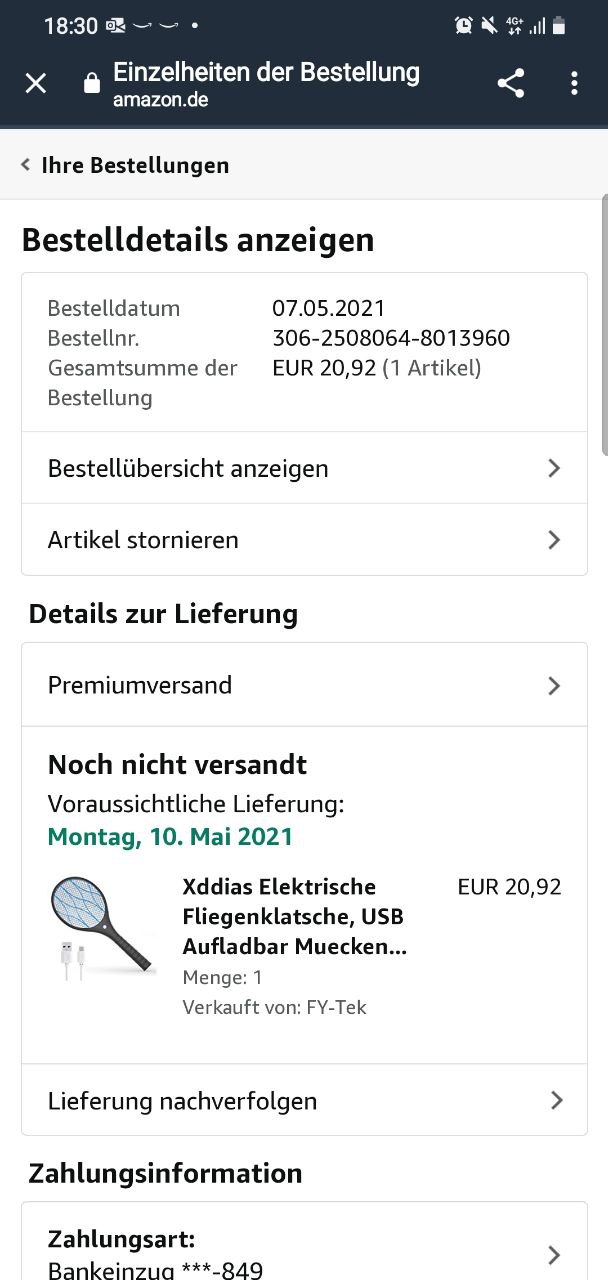Screen dimensions: 608x1280
Task: Select the Premiumversand row label
Action: (140, 685)
